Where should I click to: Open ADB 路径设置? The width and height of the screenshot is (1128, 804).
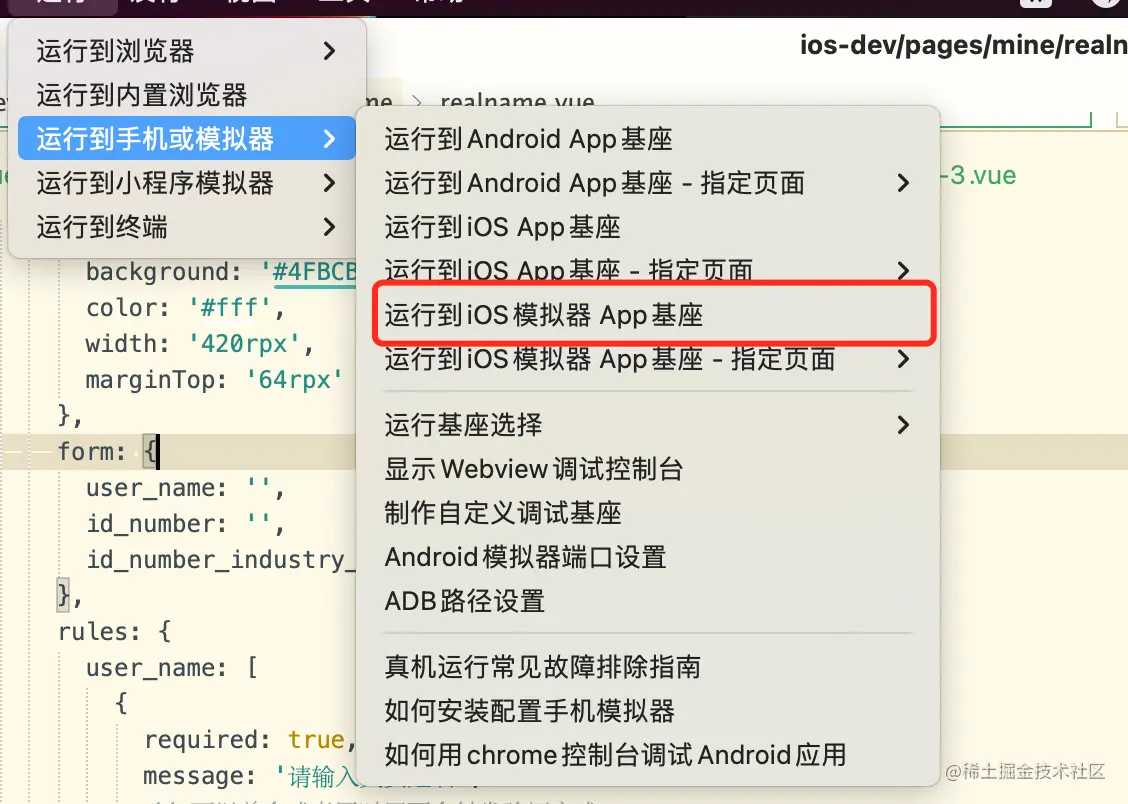(648, 600)
